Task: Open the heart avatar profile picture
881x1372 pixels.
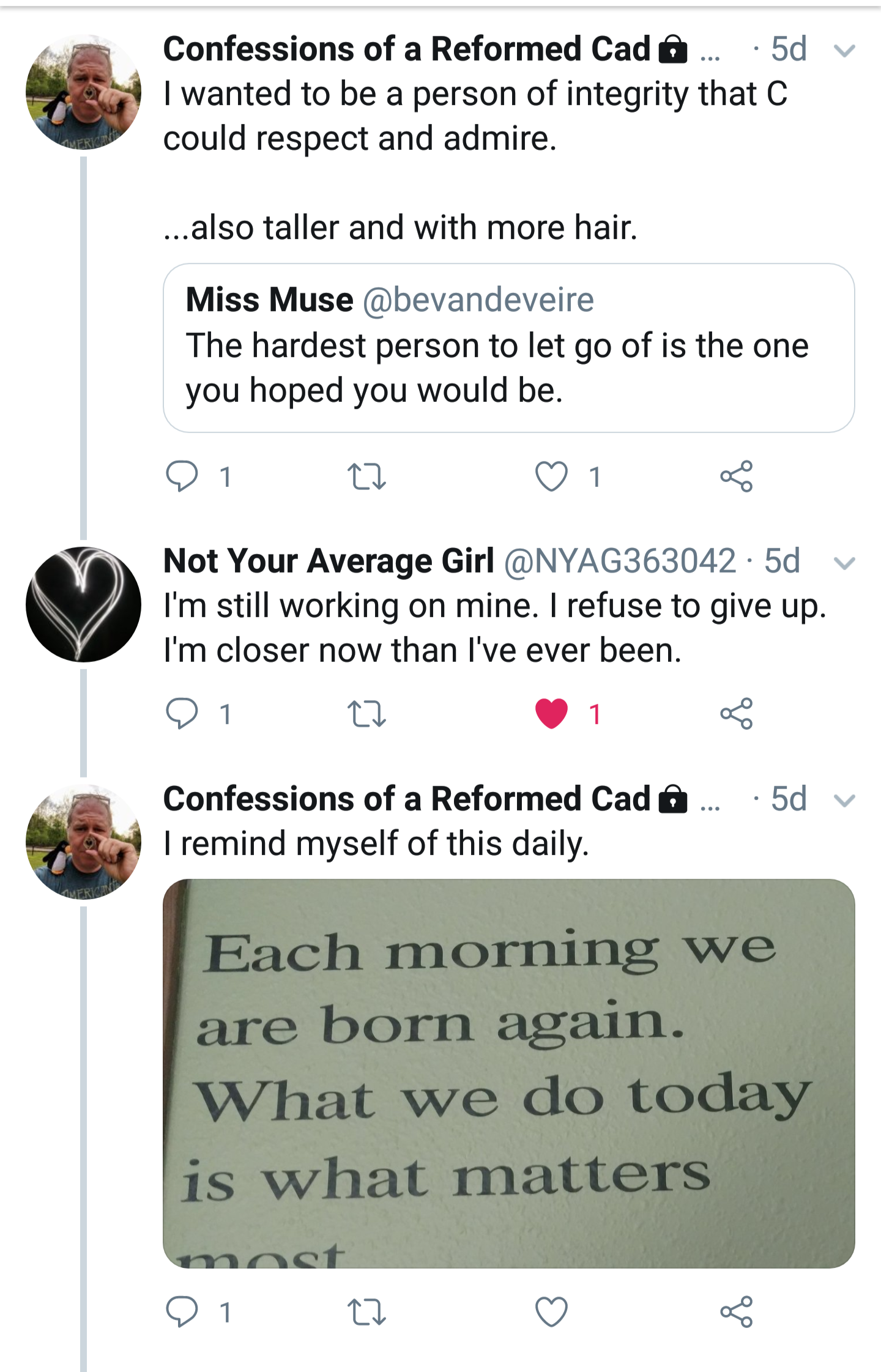Action: pos(83,604)
